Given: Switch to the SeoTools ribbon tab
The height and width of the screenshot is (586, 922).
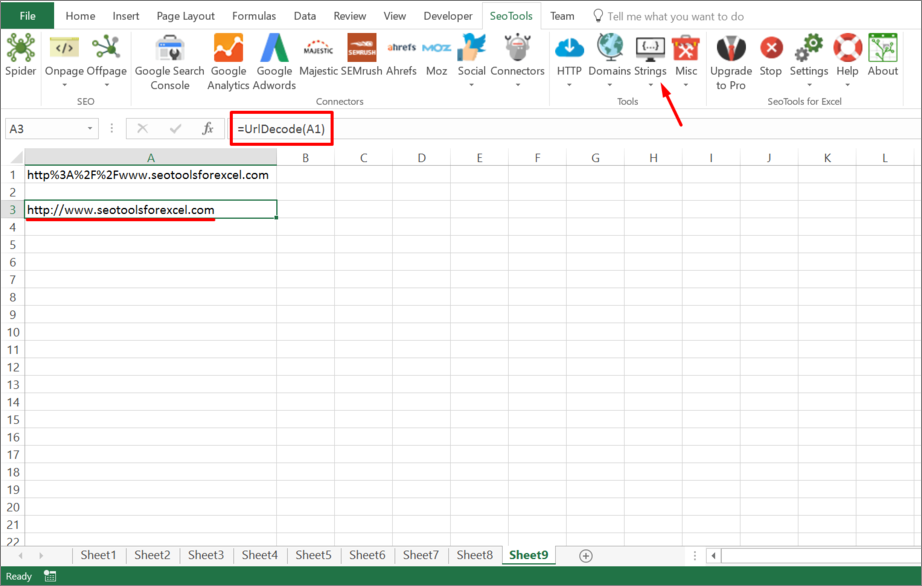Looking at the screenshot, I should pos(512,15).
